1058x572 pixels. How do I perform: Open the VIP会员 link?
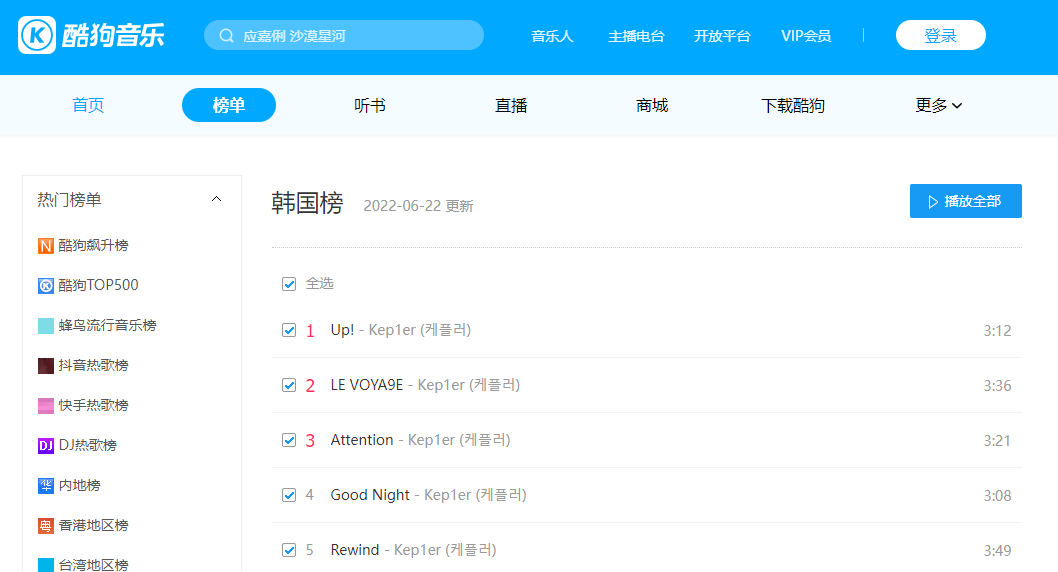(x=806, y=36)
